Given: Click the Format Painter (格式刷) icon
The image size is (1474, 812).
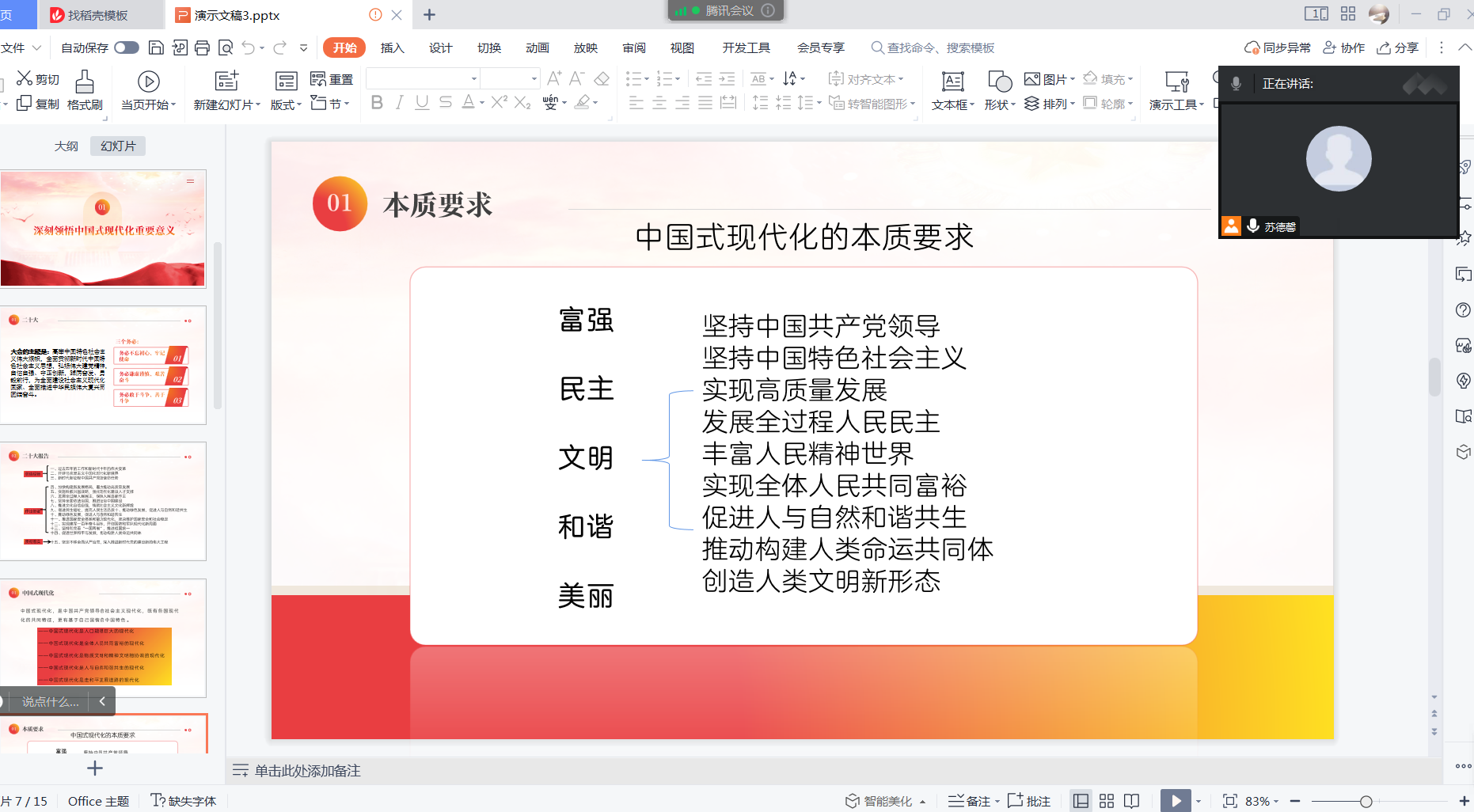Looking at the screenshot, I should (x=84, y=82).
